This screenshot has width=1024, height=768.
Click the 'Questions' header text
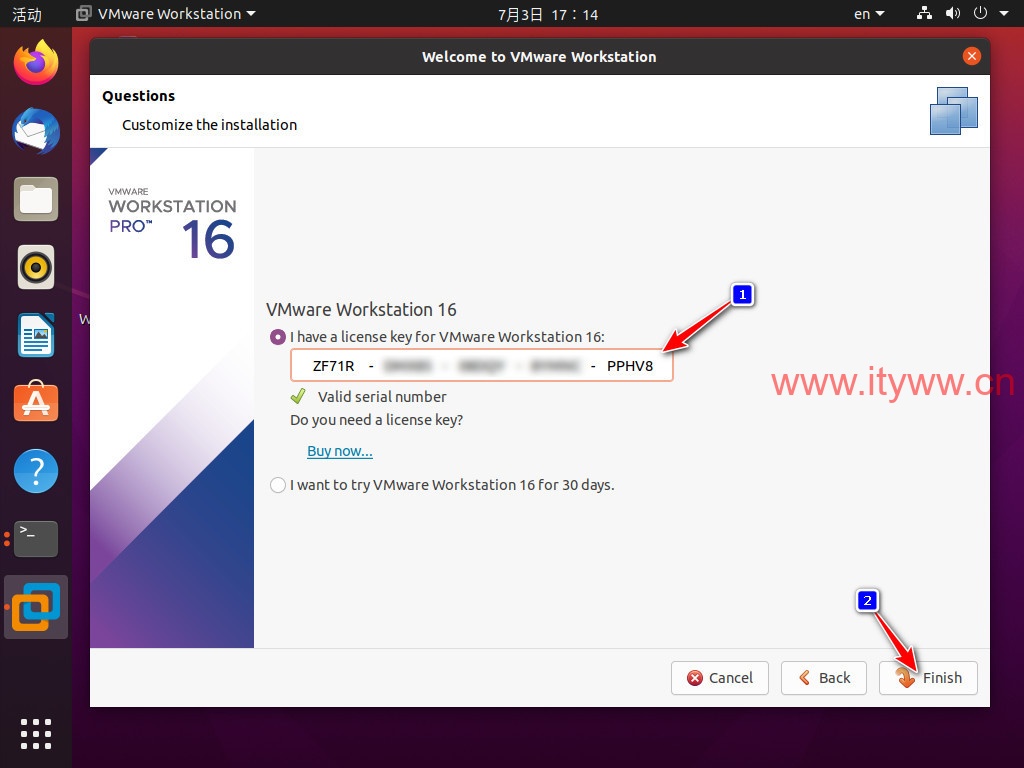(x=138, y=96)
